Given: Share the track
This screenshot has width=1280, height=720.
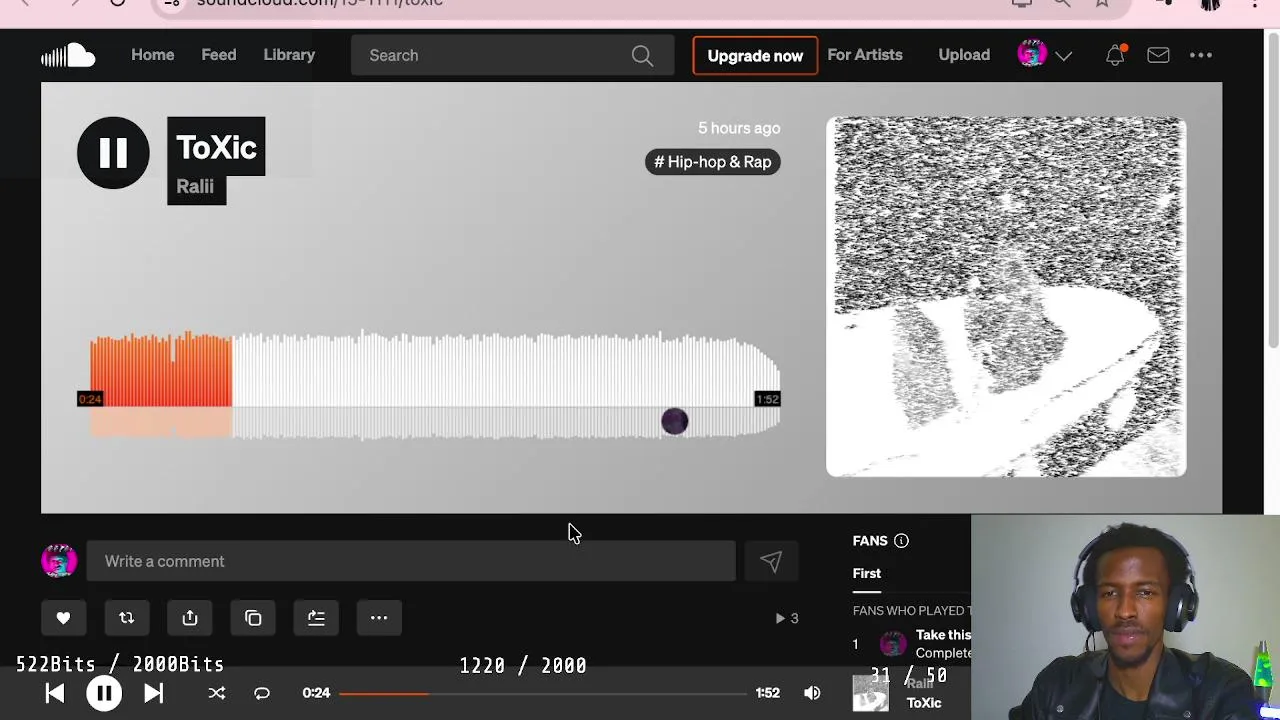Looking at the screenshot, I should [190, 618].
